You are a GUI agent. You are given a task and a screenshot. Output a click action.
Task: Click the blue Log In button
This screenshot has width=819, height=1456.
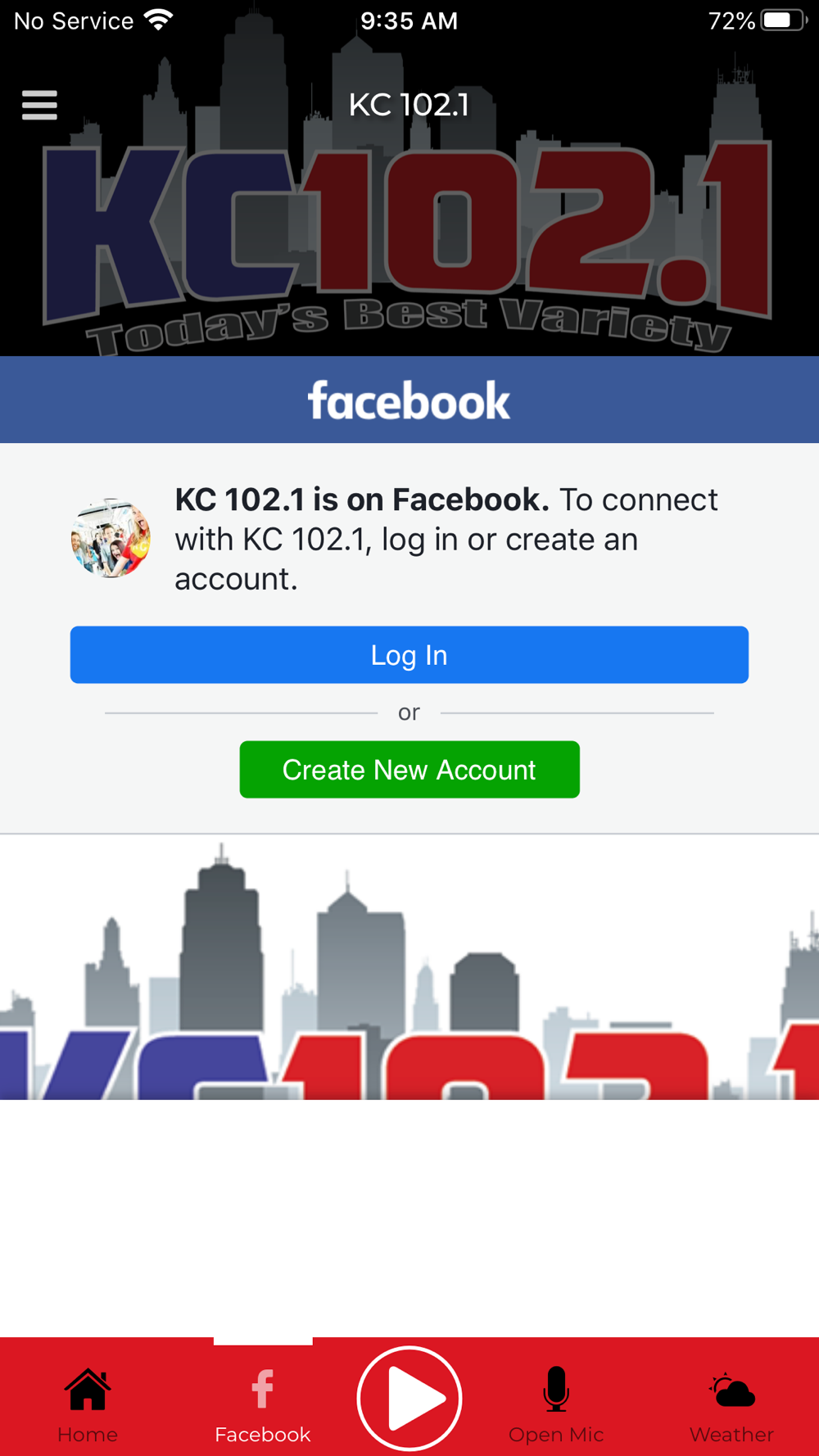tap(409, 655)
